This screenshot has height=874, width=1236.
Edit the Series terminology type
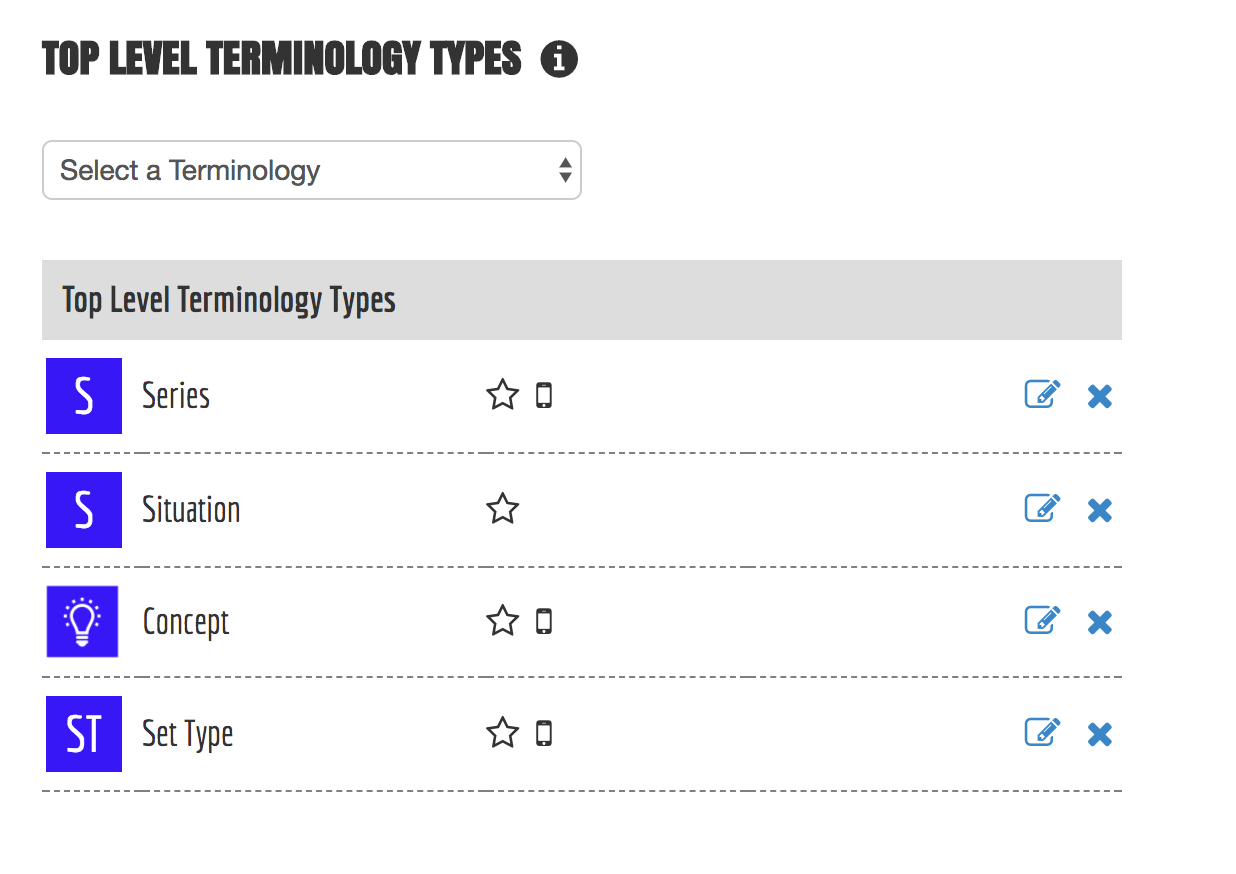(1042, 395)
